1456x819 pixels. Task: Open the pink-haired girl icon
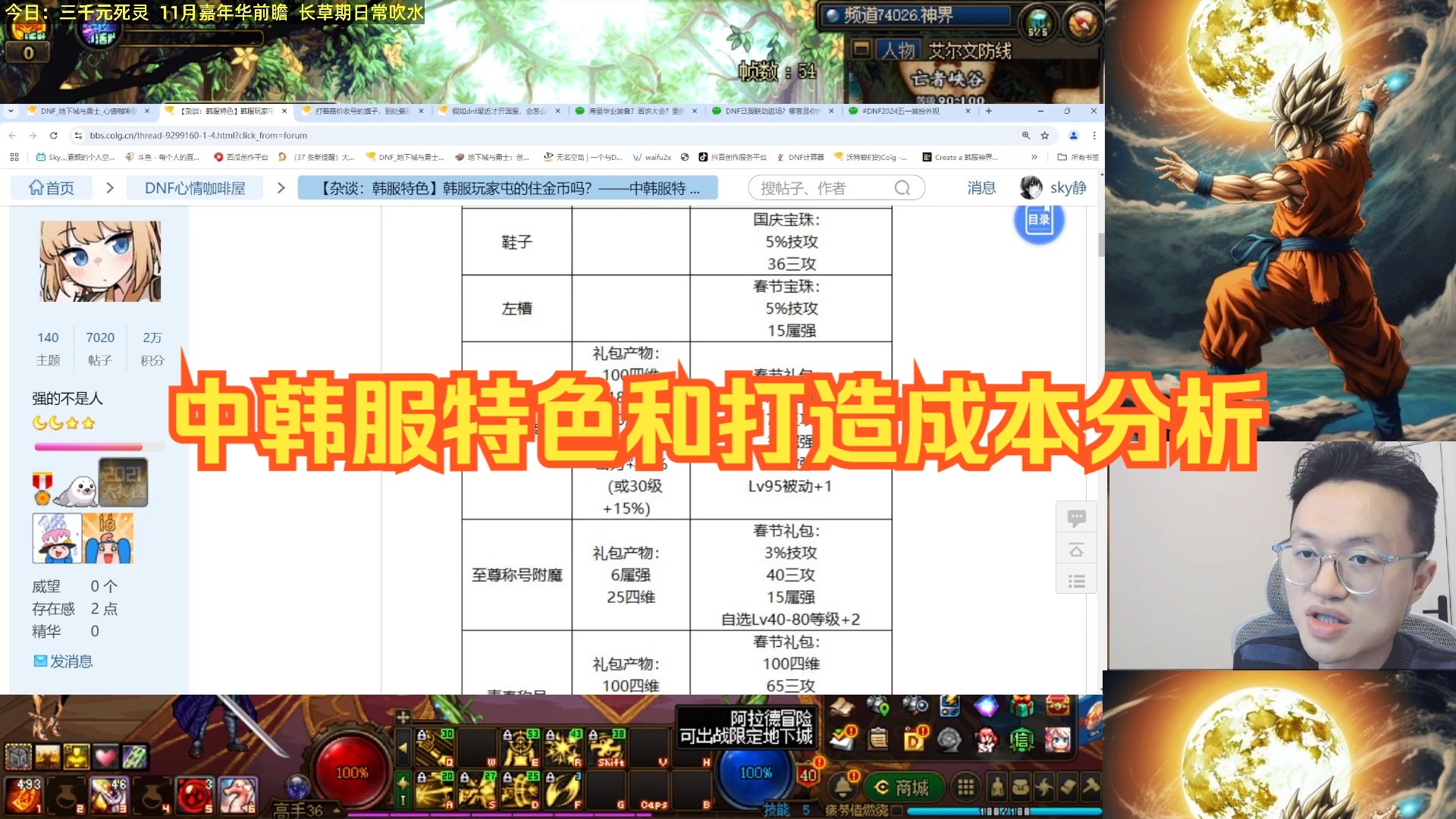[x=986, y=739]
